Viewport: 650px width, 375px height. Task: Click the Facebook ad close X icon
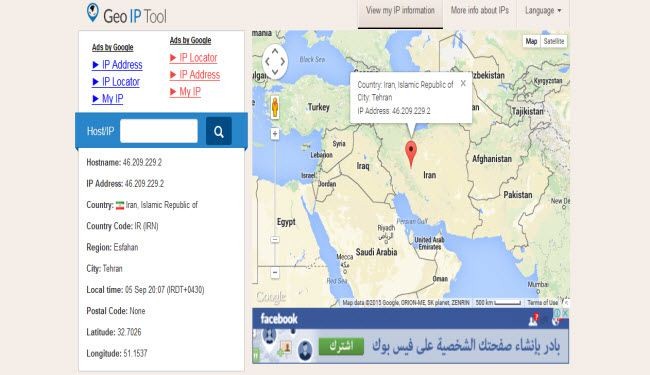[565, 313]
